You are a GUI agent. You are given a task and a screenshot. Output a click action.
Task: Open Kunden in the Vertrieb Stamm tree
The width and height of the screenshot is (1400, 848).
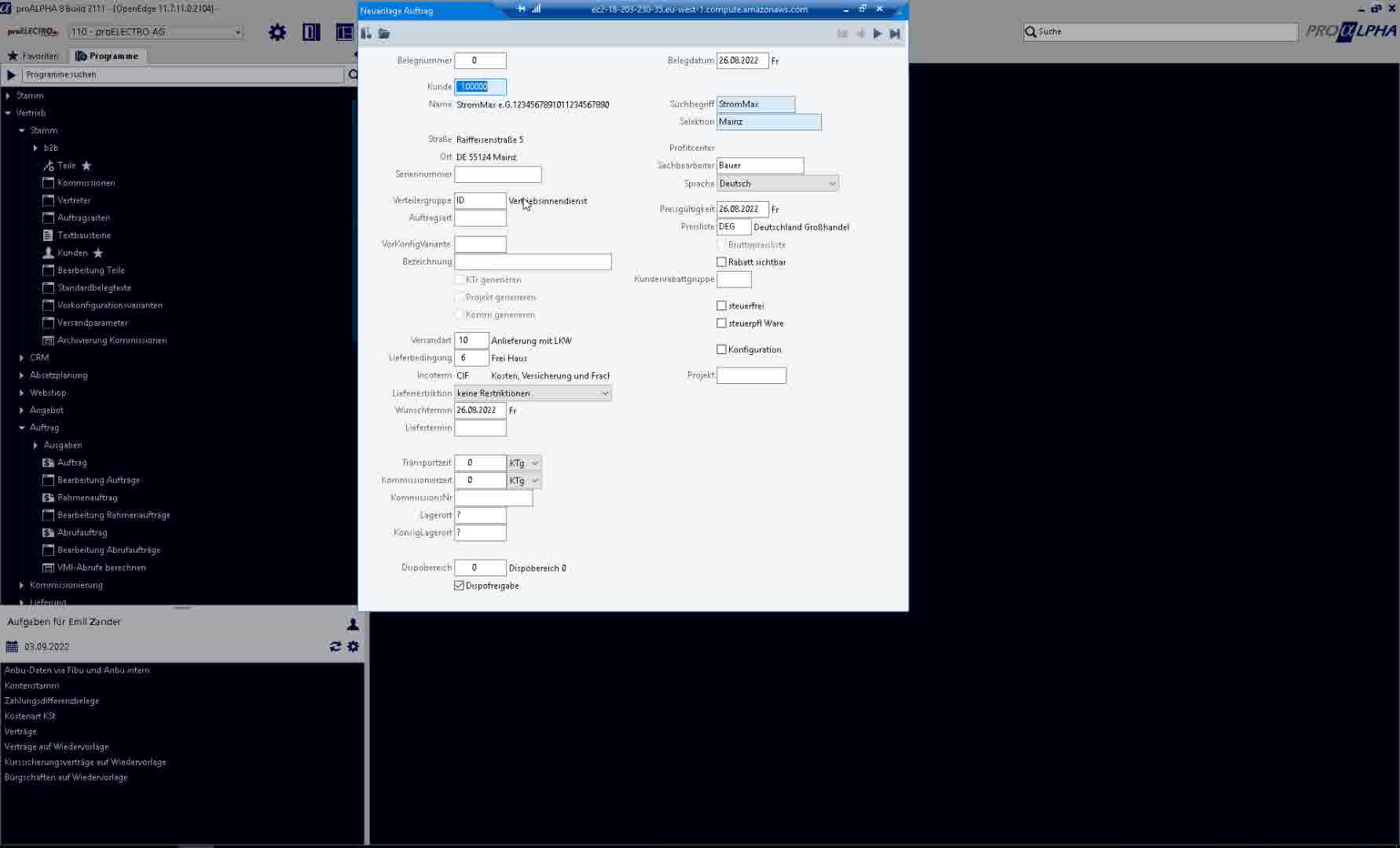[72, 253]
